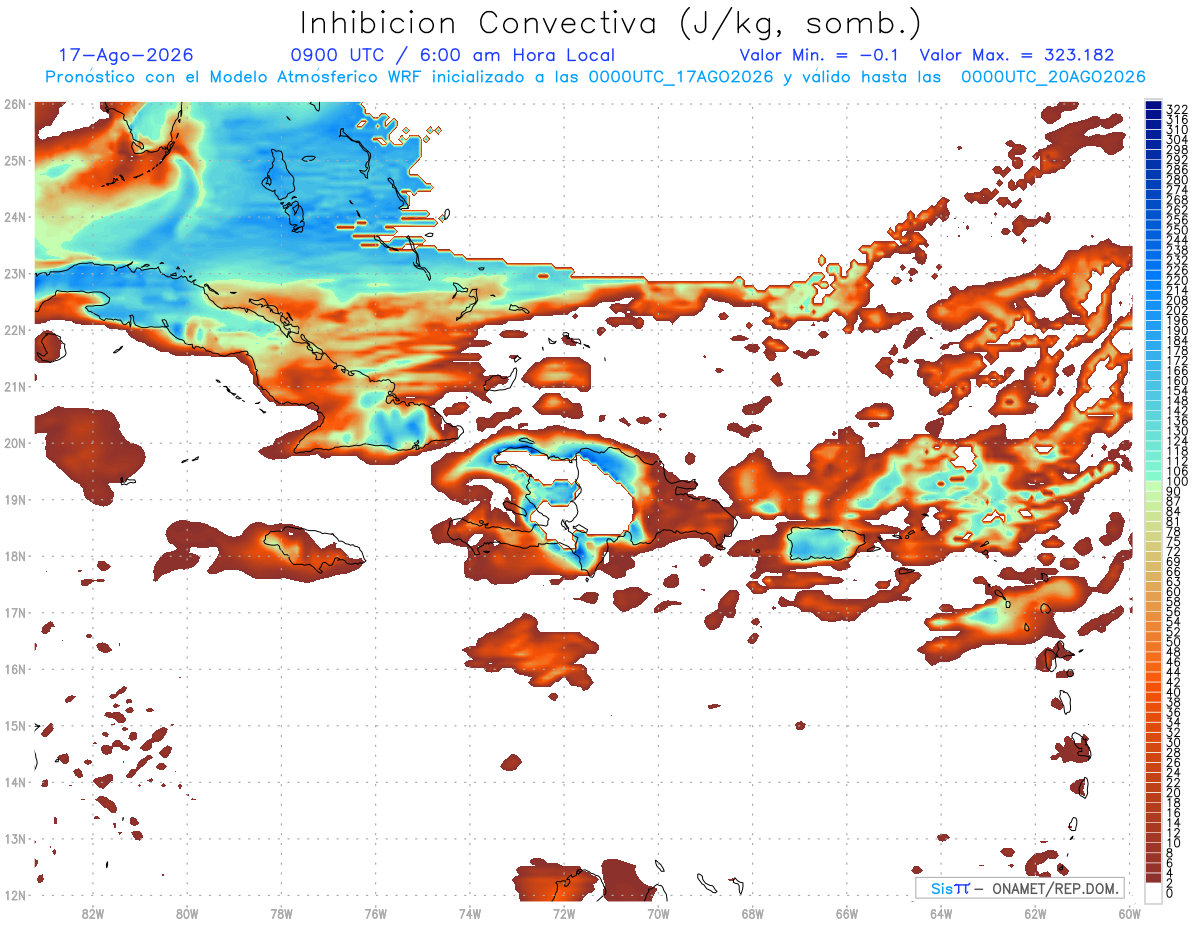Click the color bar value 100
Screen dimensions: 1200x927
[x=1177, y=482]
